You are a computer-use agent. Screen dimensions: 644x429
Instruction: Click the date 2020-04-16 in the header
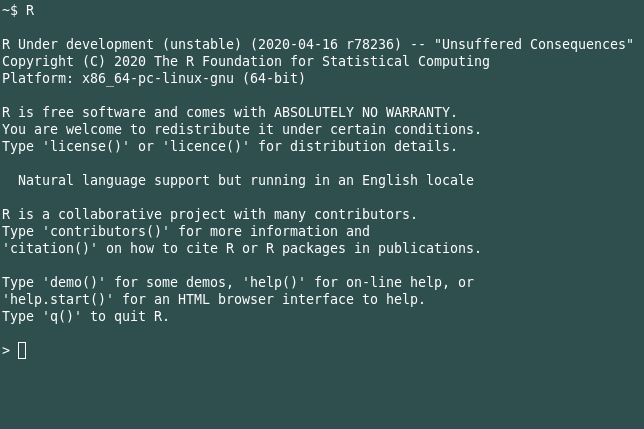(x=298, y=44)
